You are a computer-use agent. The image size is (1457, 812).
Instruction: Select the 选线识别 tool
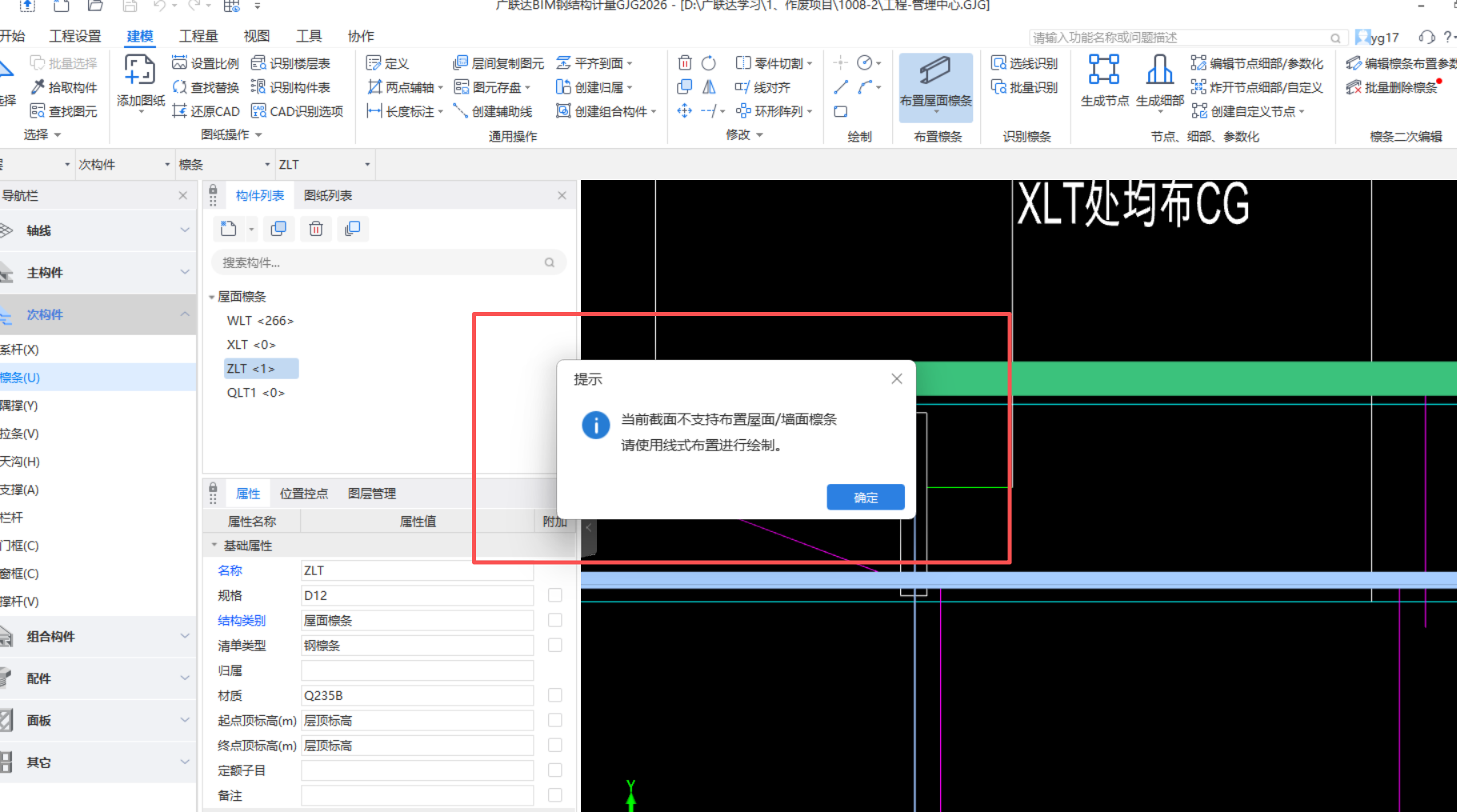1025,62
